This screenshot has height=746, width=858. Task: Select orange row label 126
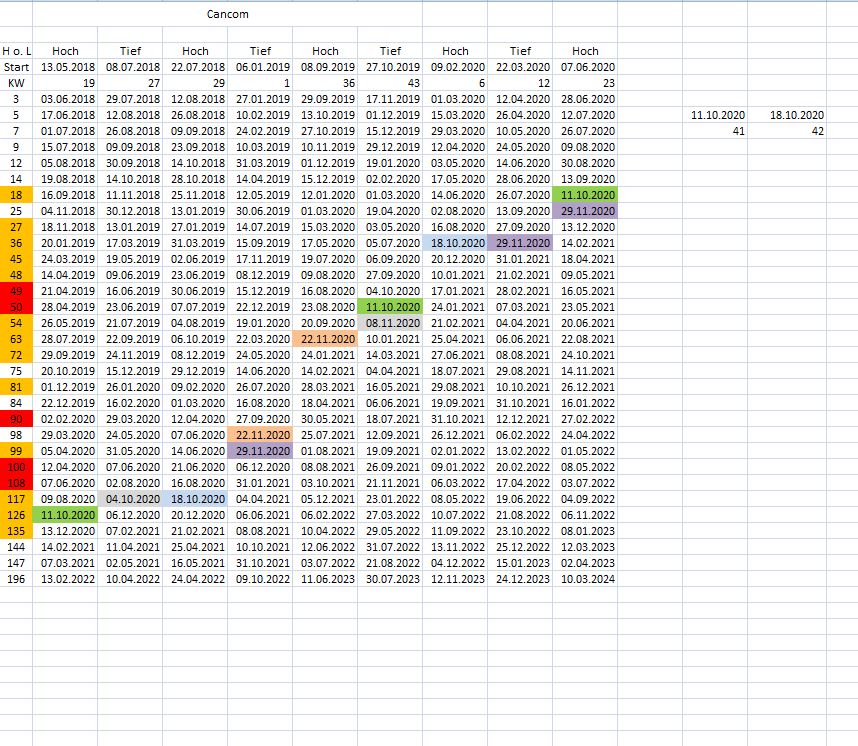(x=16, y=515)
